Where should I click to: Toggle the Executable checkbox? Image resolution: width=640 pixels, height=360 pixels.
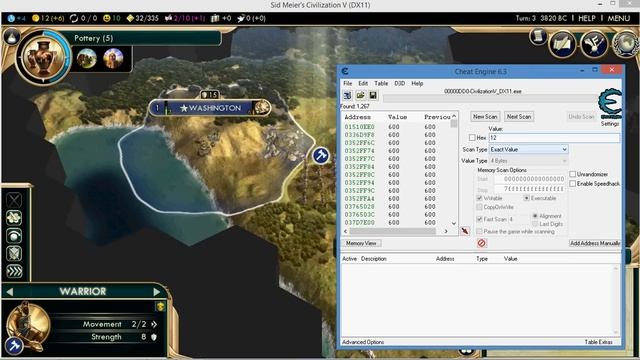pos(527,198)
